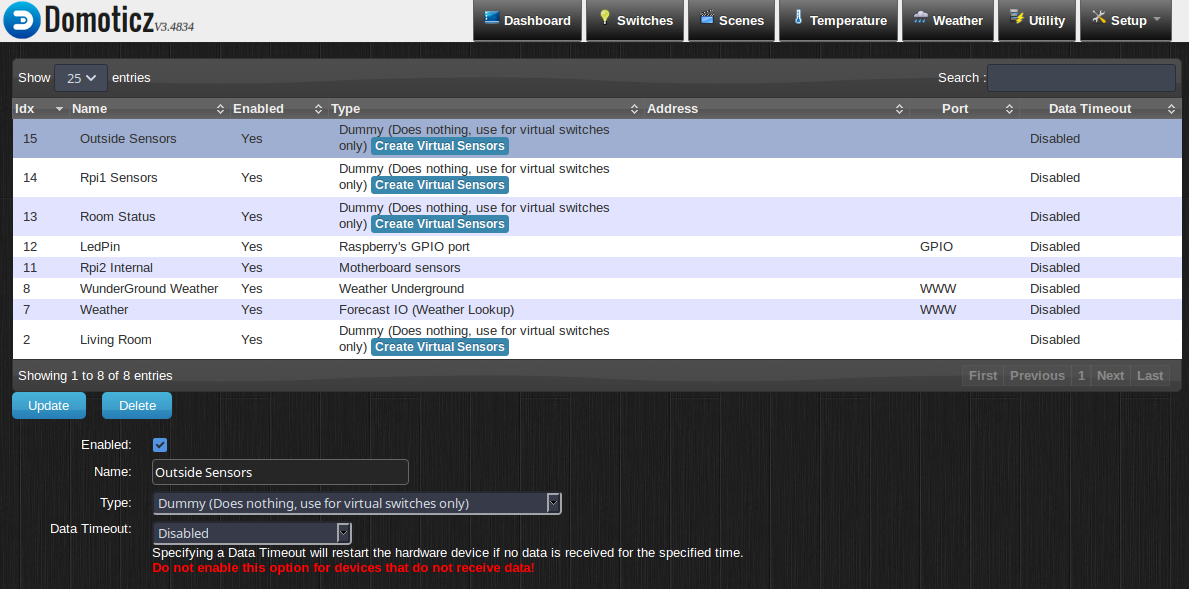Screen dimensions: 1189x589
Task: Expand the Setup menu arrow
Action: click(1156, 20)
